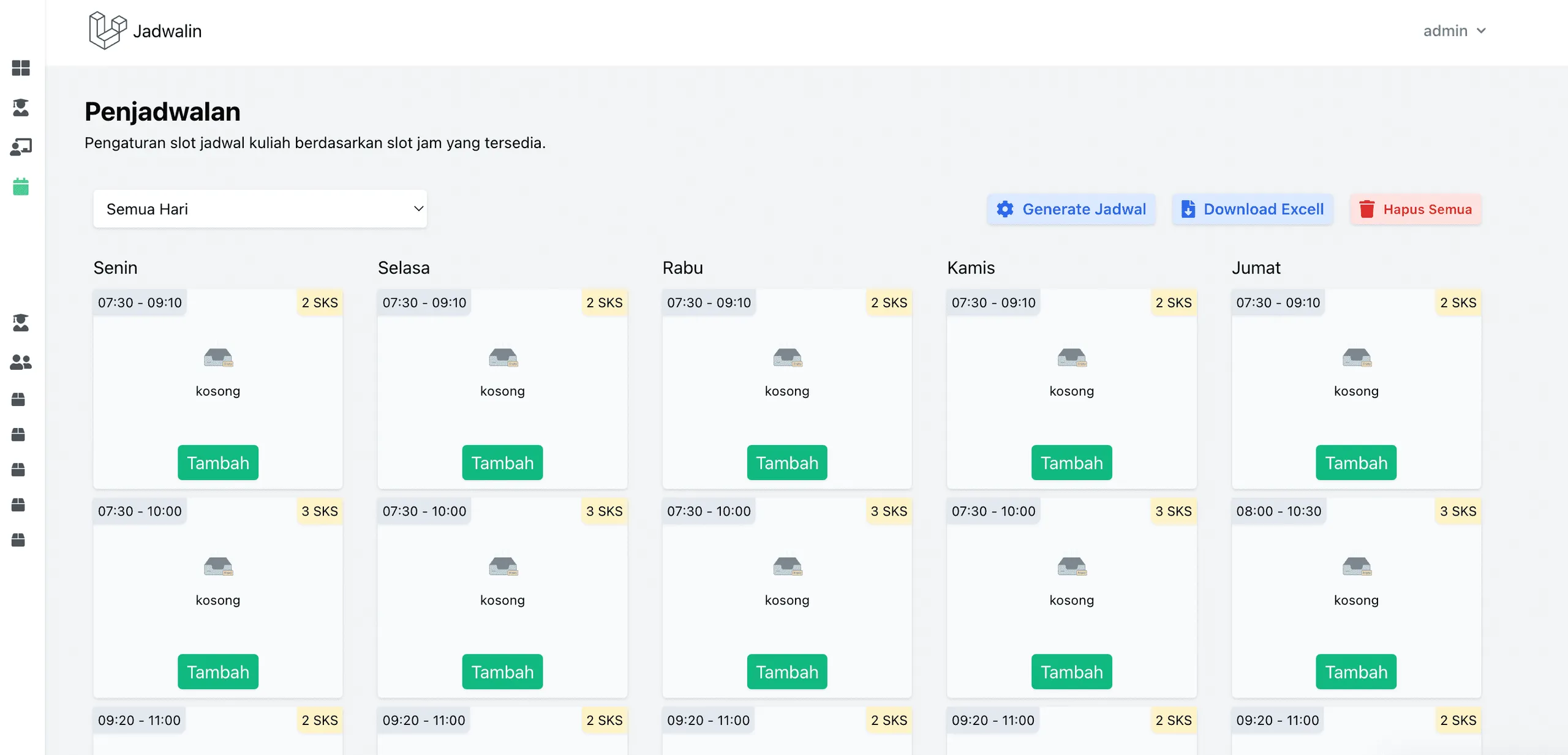The width and height of the screenshot is (1568, 755).
Task: Select the green calendar schedule icon
Action: coord(21,187)
